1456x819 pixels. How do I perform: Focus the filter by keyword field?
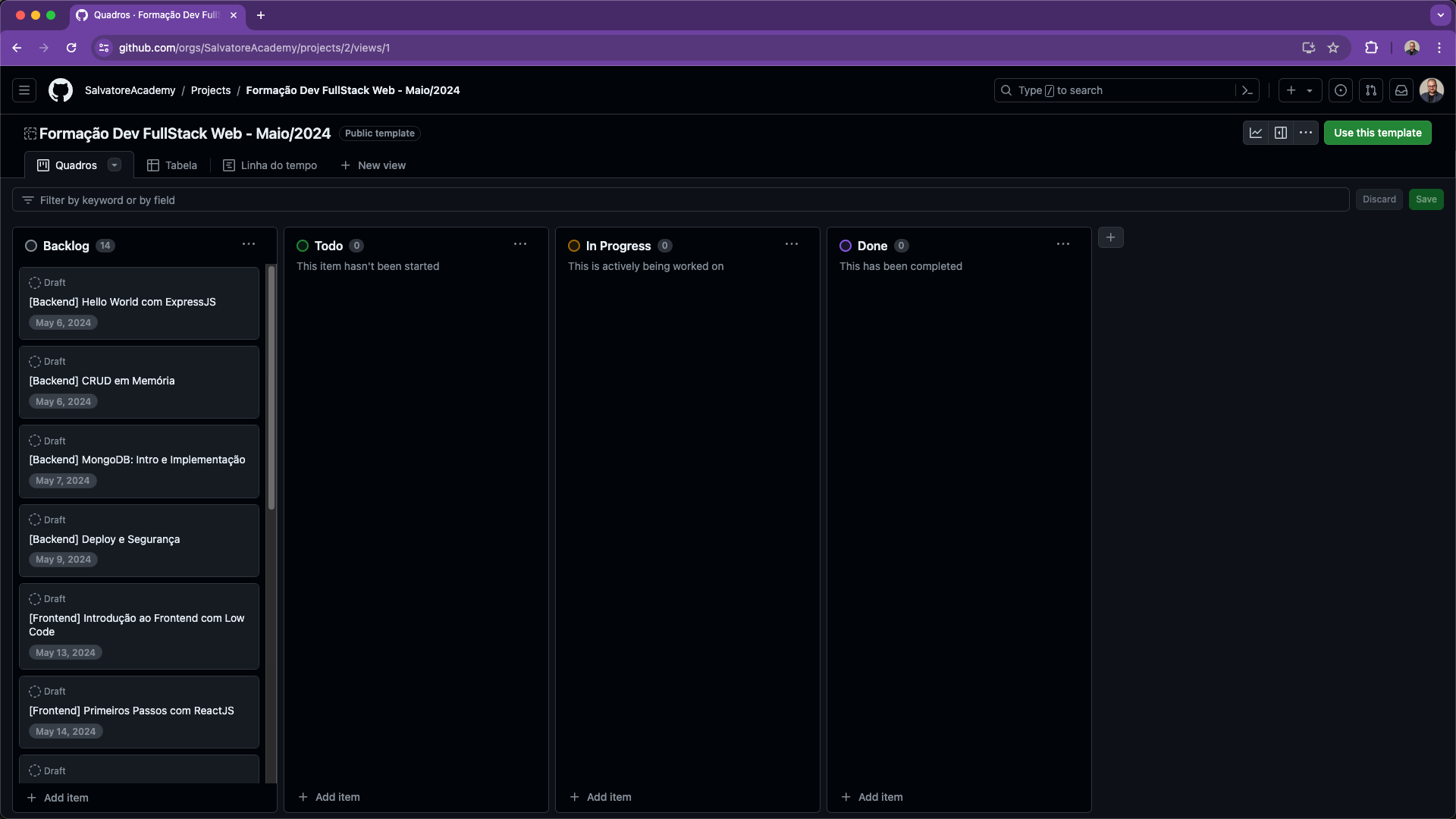[682, 200]
